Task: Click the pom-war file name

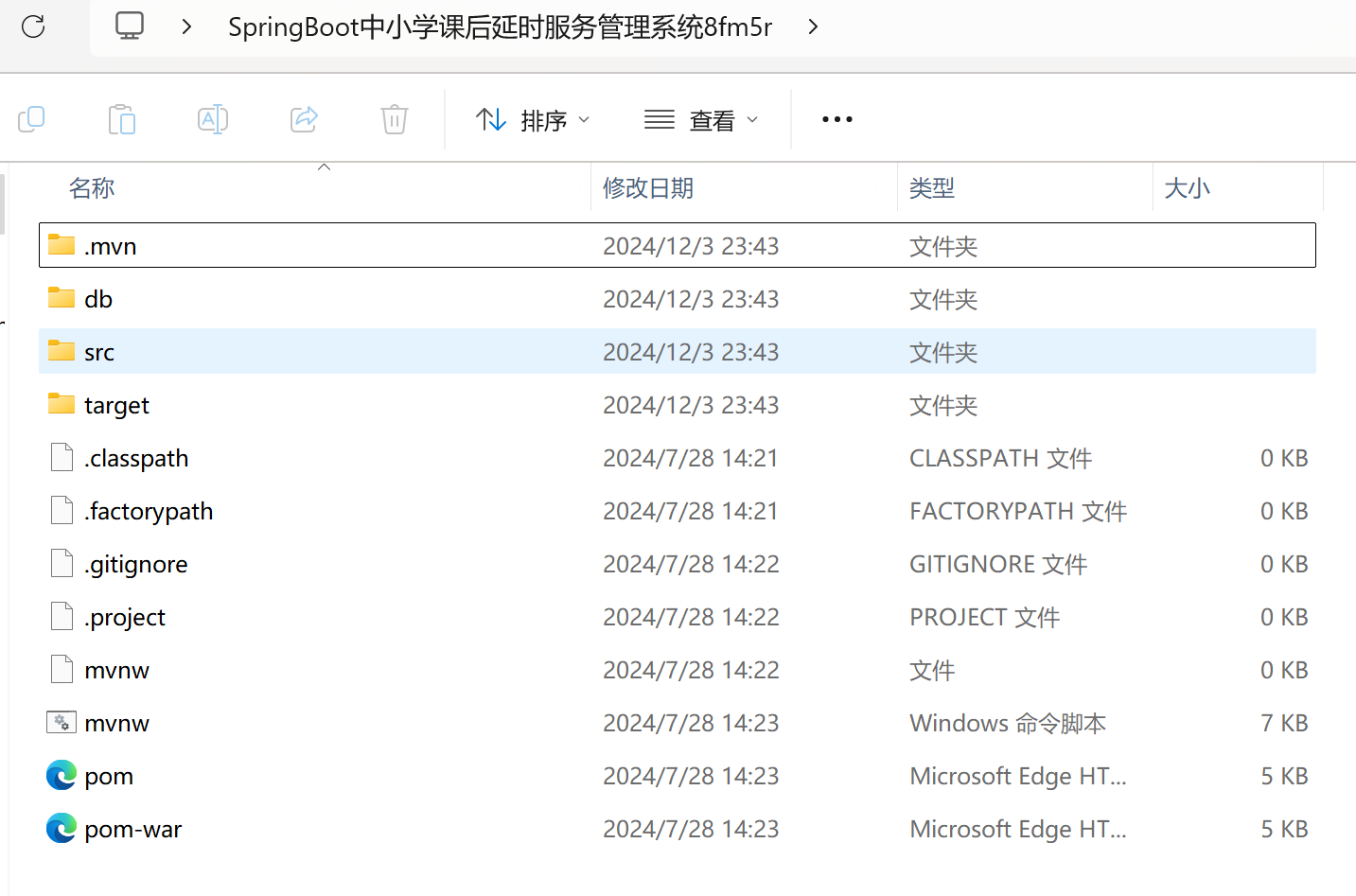Action: pos(132,830)
